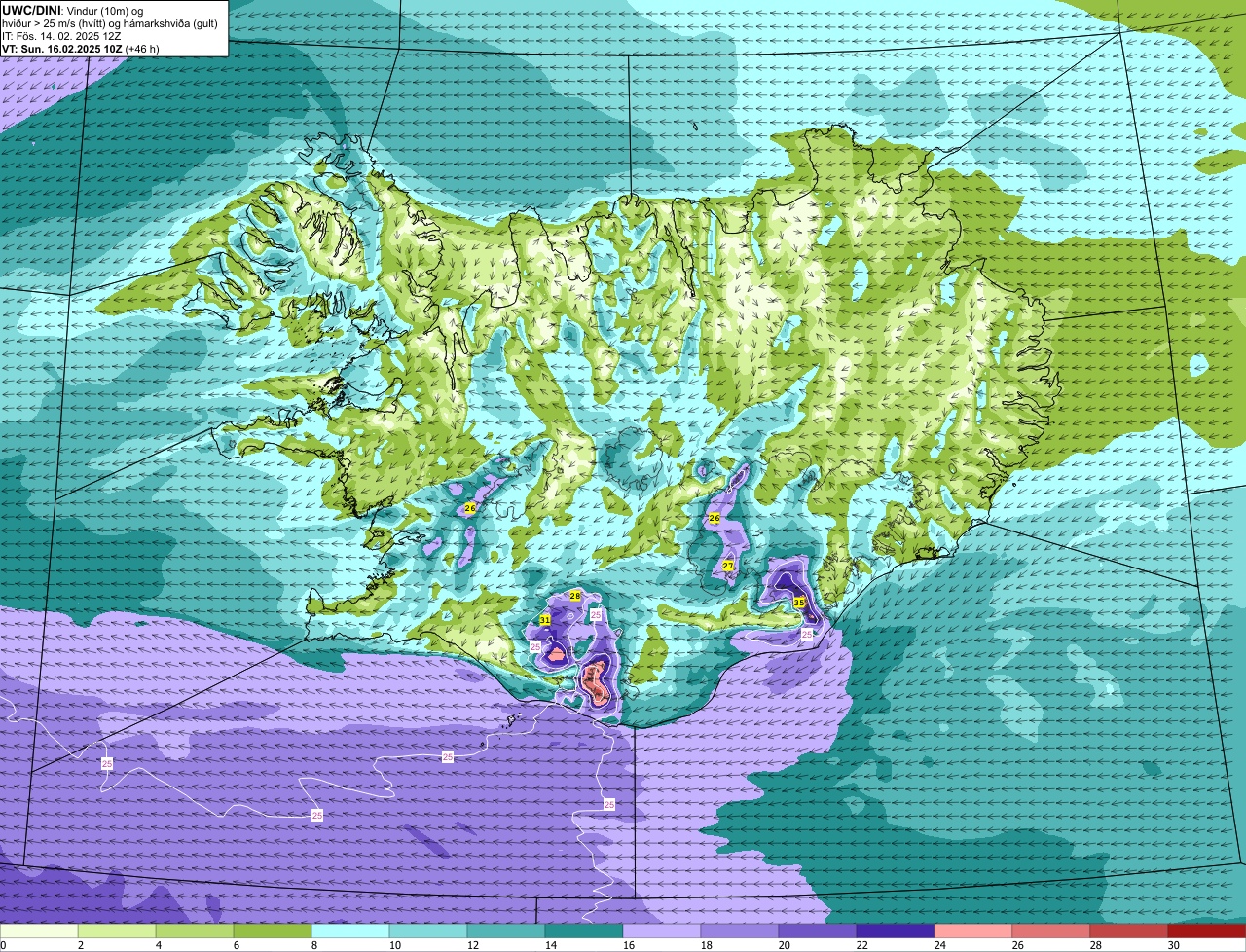Click the legend scale value 24
This screenshot has width=1246, height=952.
pos(939,945)
